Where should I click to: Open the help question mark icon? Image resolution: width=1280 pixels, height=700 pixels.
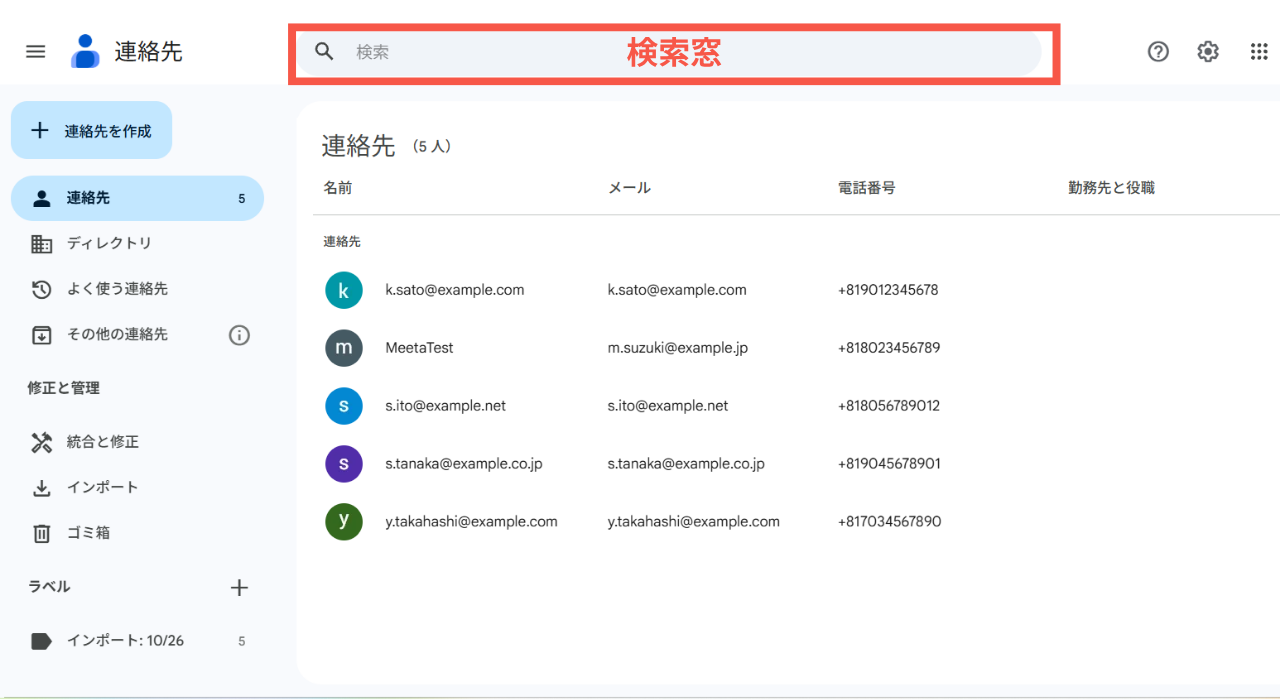[1158, 51]
